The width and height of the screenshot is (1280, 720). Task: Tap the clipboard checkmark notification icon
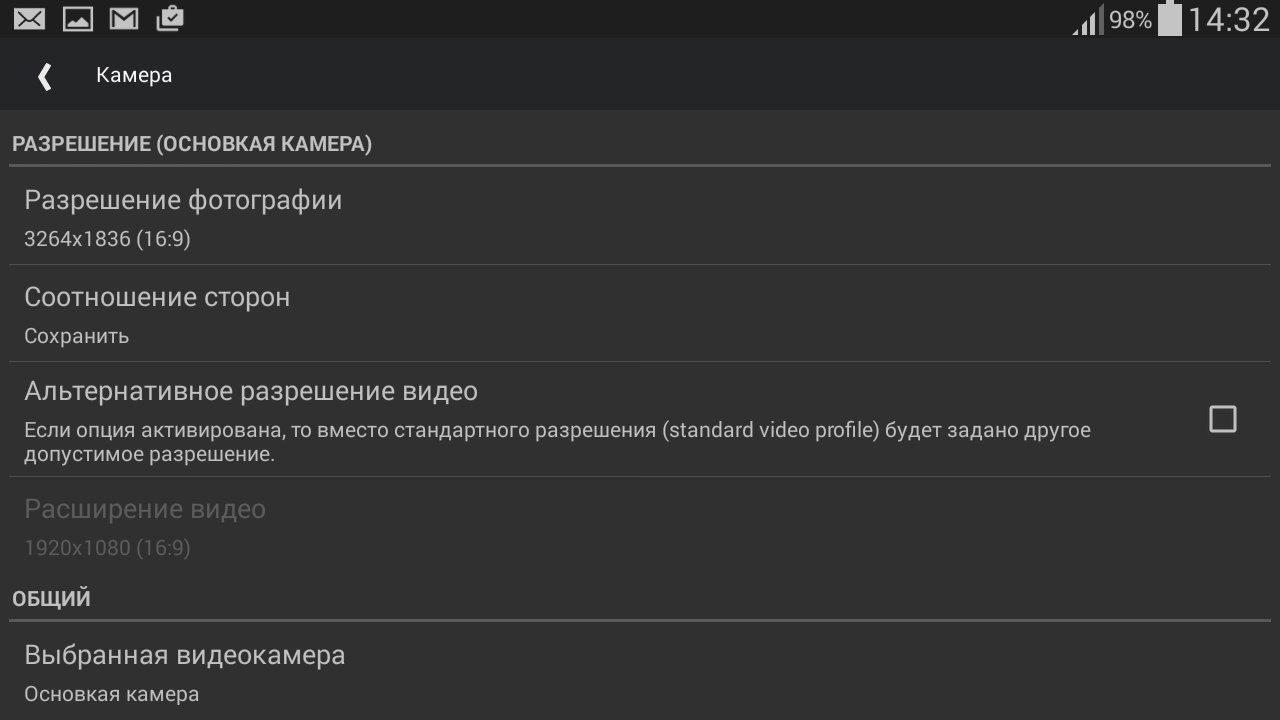(170, 18)
